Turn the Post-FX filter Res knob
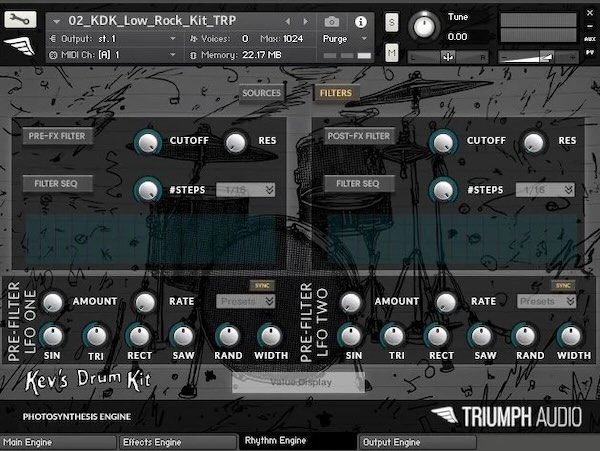Screen dimensions: 600x451 tap(533, 142)
